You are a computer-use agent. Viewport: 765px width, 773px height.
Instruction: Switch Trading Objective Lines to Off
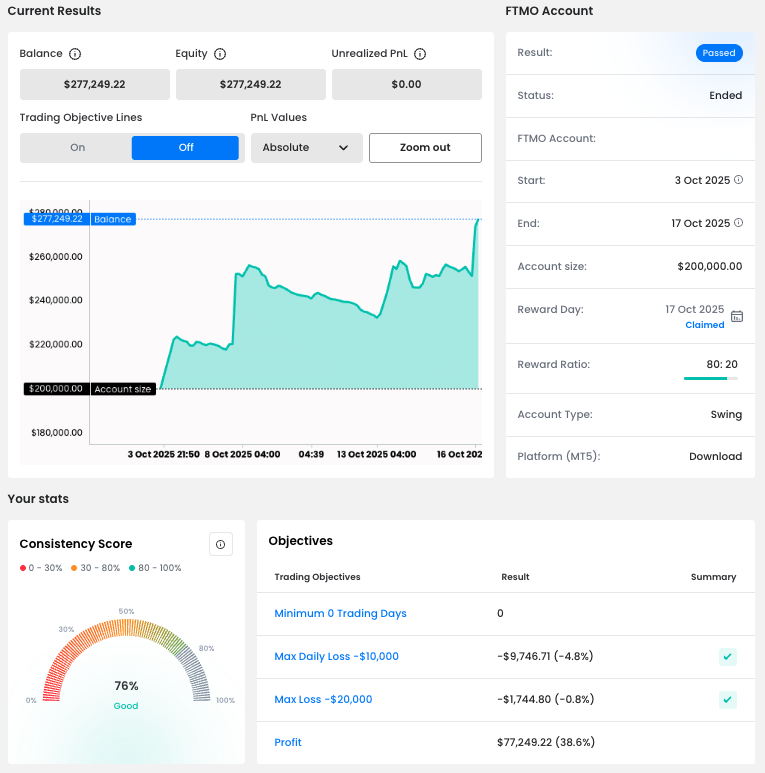pos(186,148)
